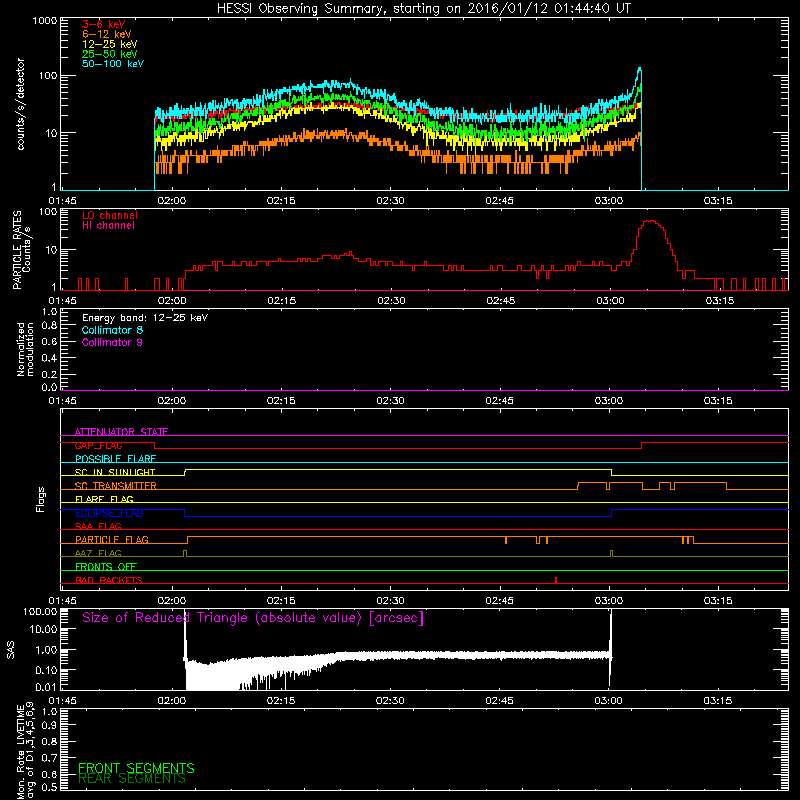Select the LO channel legend label
800x800 pixels.
click(x=110, y=215)
